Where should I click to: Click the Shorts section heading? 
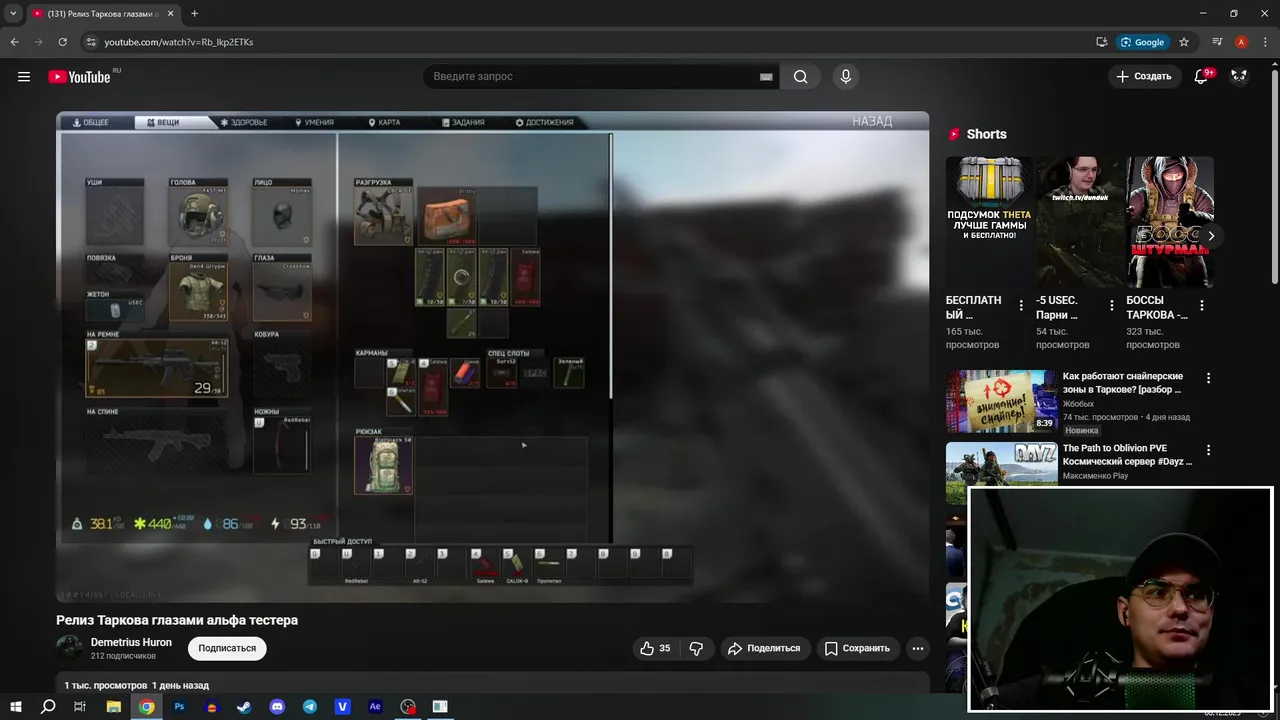(x=987, y=134)
